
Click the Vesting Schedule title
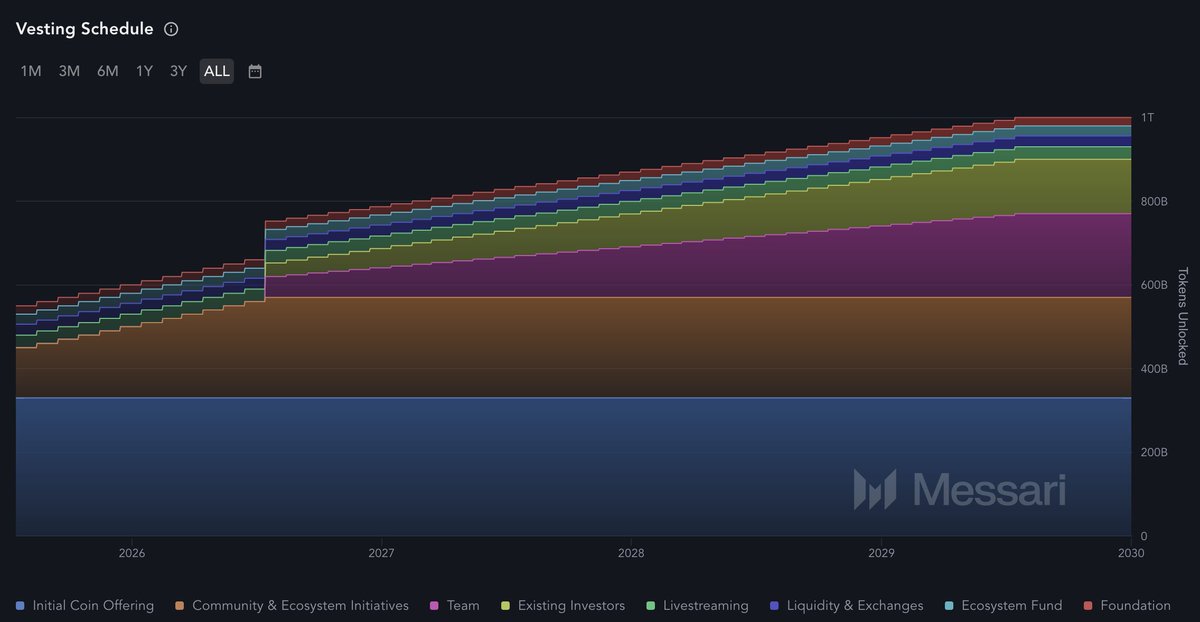[85, 29]
